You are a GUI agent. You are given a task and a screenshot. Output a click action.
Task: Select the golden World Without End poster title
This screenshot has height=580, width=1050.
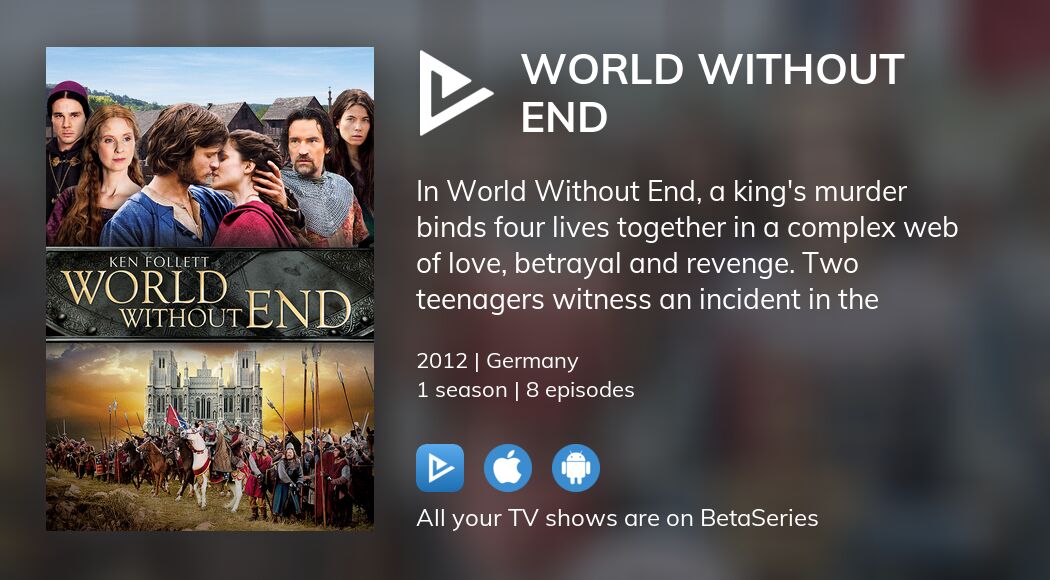click(x=206, y=297)
